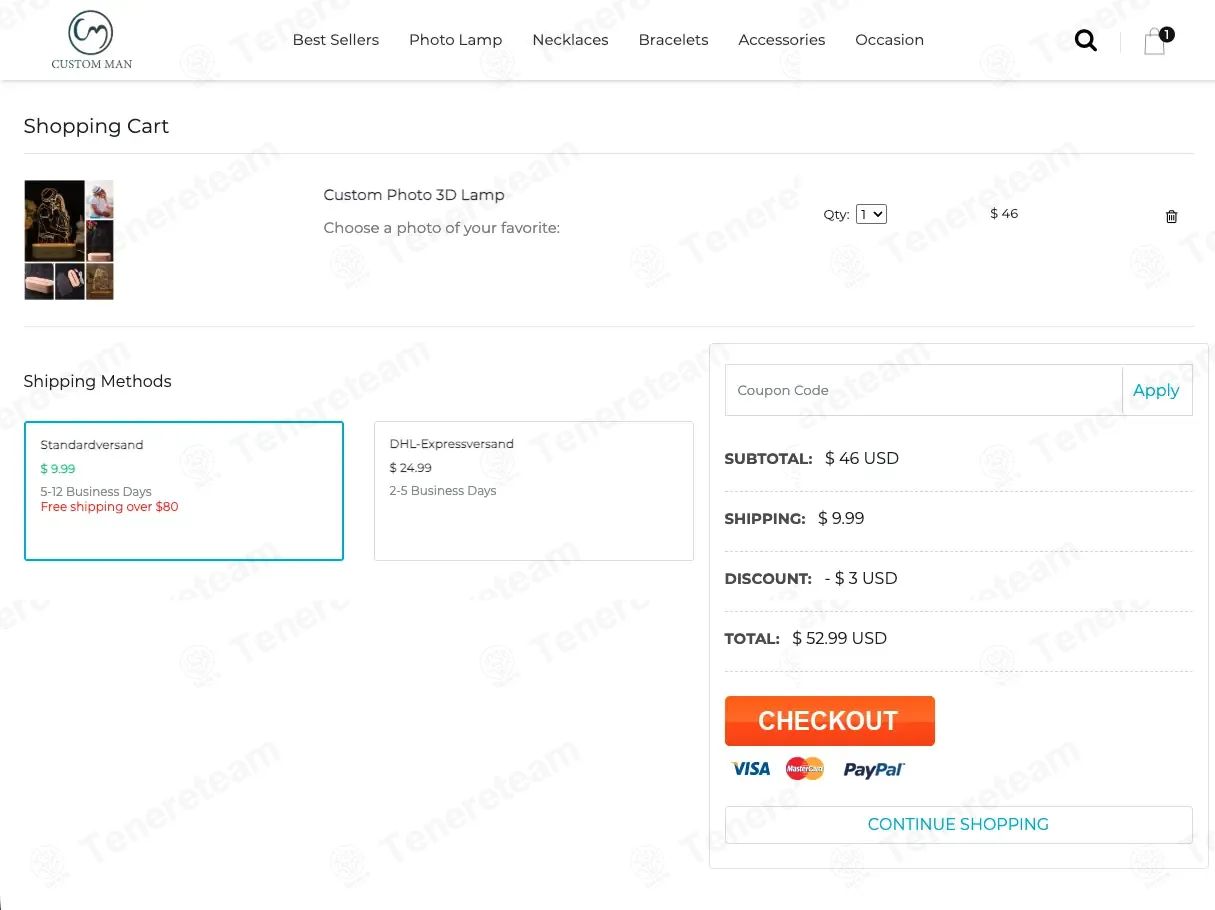This screenshot has height=910, width=1215.
Task: Open the Photo Lamp menu
Action: click(x=456, y=40)
